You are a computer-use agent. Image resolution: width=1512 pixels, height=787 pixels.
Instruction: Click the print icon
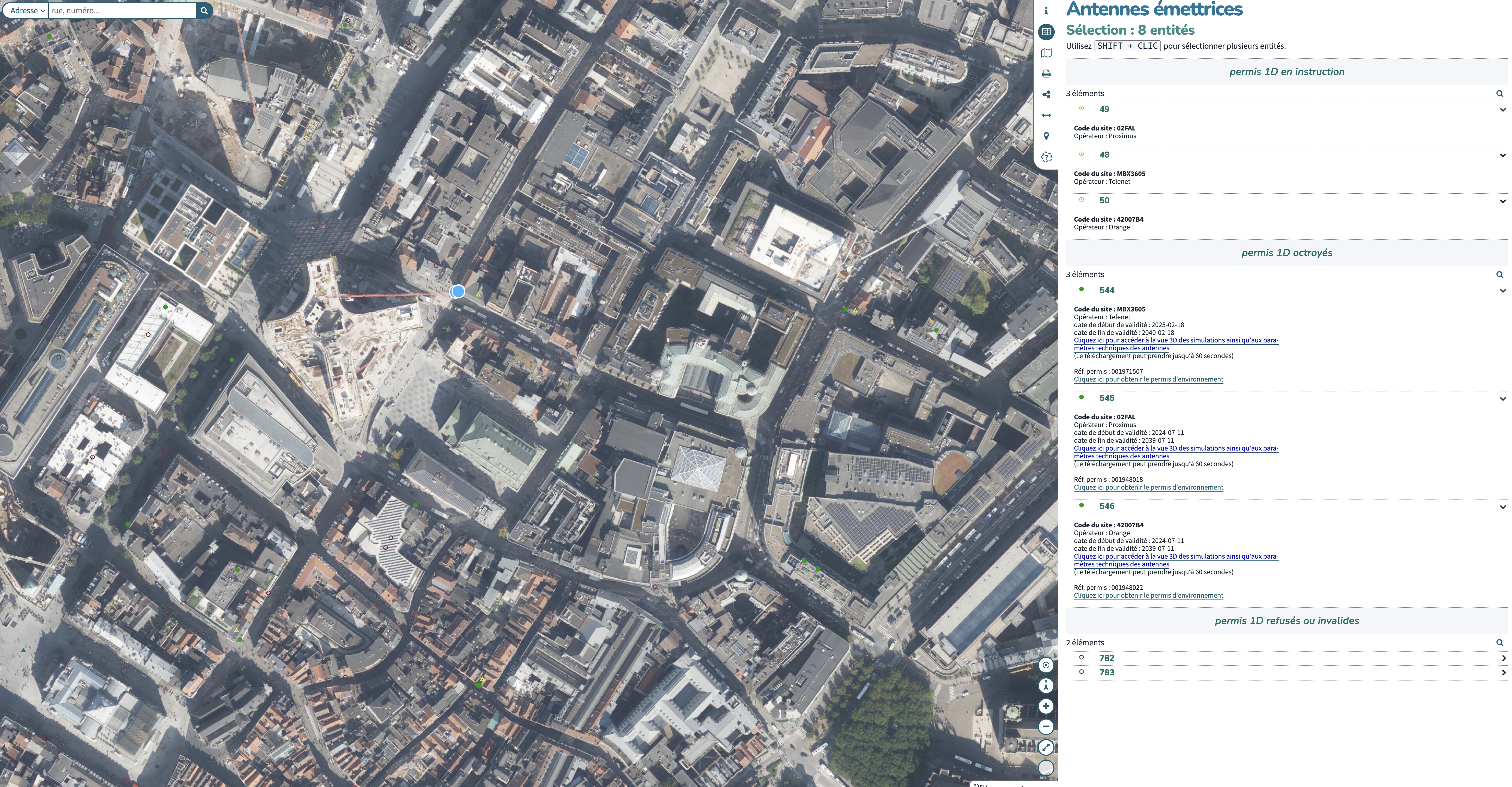coord(1046,74)
